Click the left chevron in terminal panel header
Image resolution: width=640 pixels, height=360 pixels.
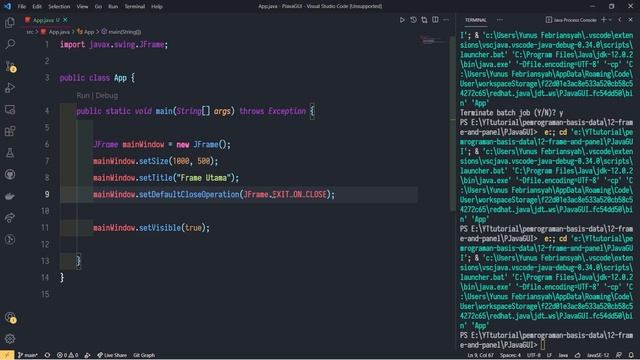[x=620, y=20]
